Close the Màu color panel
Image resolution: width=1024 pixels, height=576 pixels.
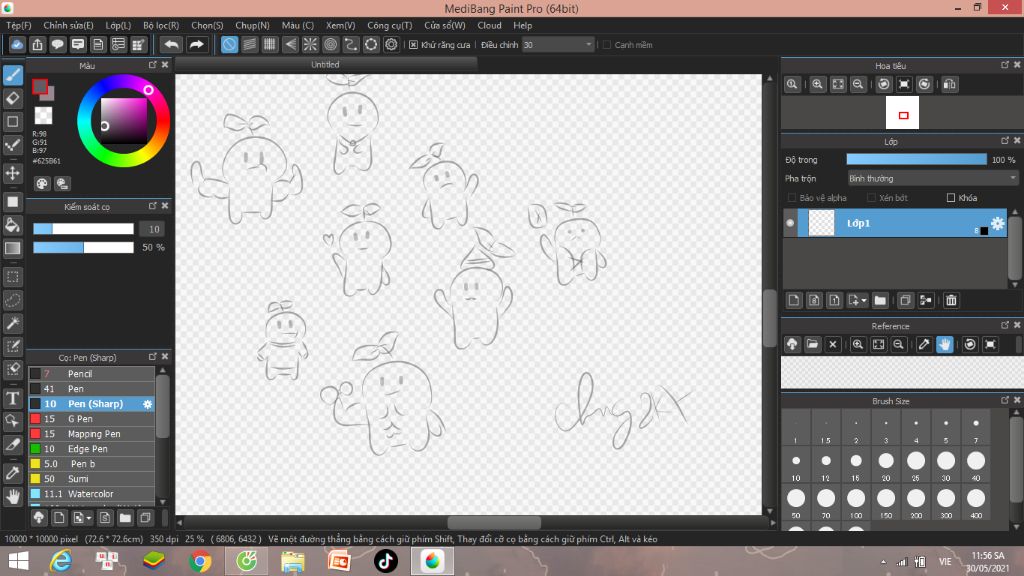[165, 65]
